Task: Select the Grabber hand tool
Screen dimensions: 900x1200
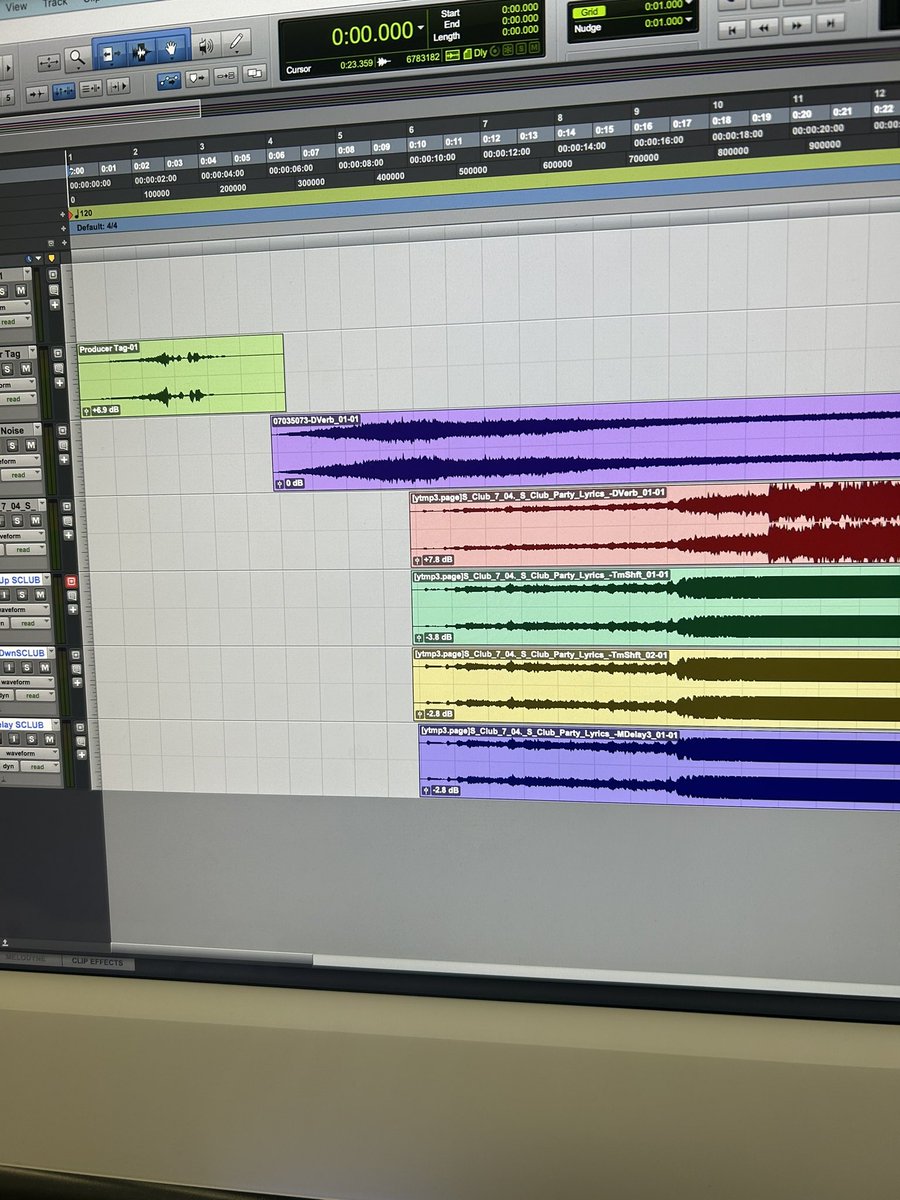Action: point(172,47)
